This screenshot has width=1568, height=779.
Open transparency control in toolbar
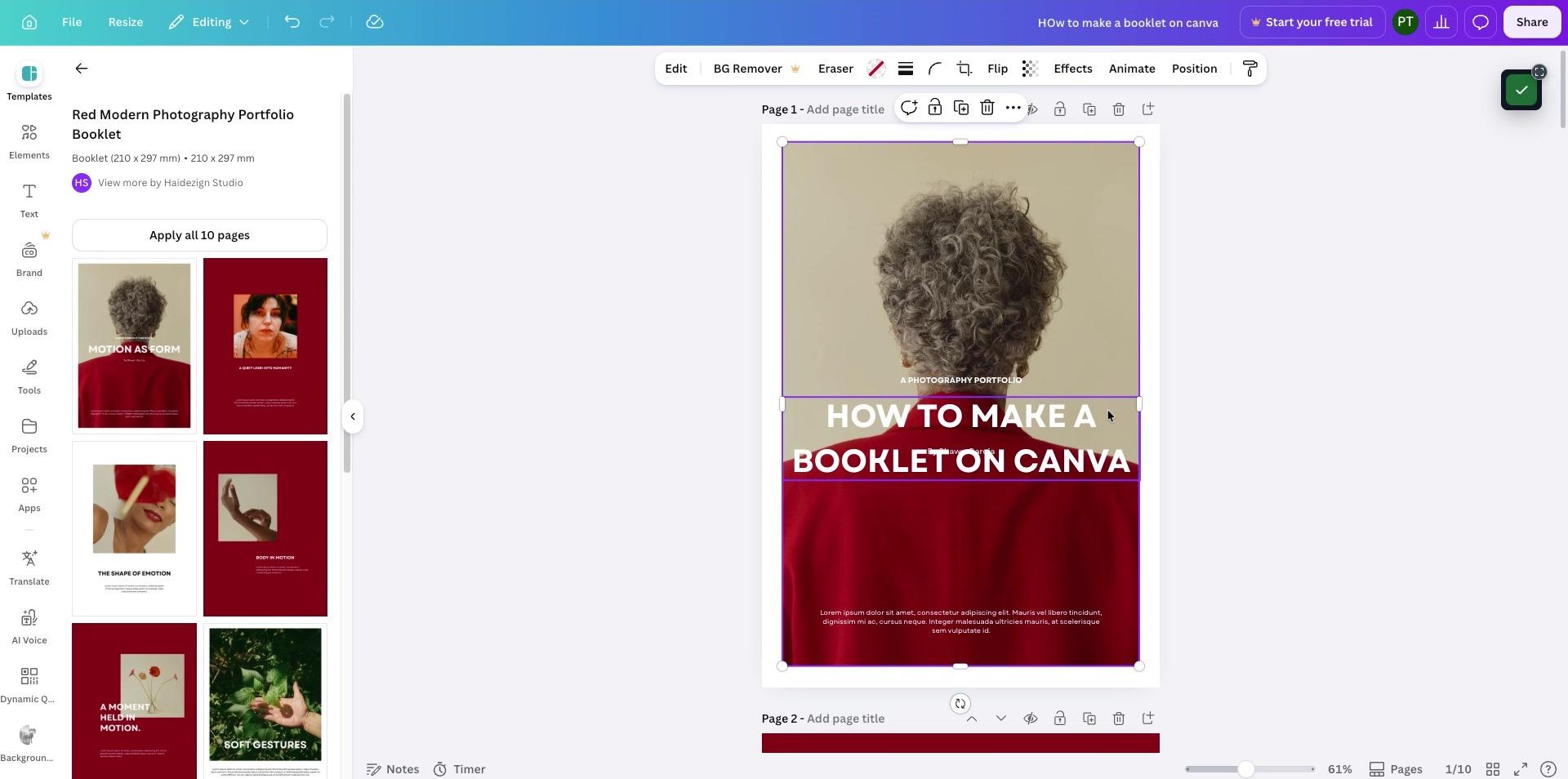[x=1030, y=69]
